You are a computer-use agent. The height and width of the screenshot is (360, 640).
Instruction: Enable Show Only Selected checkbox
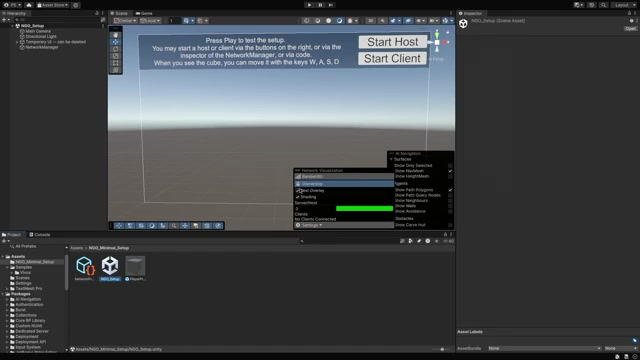coord(450,166)
